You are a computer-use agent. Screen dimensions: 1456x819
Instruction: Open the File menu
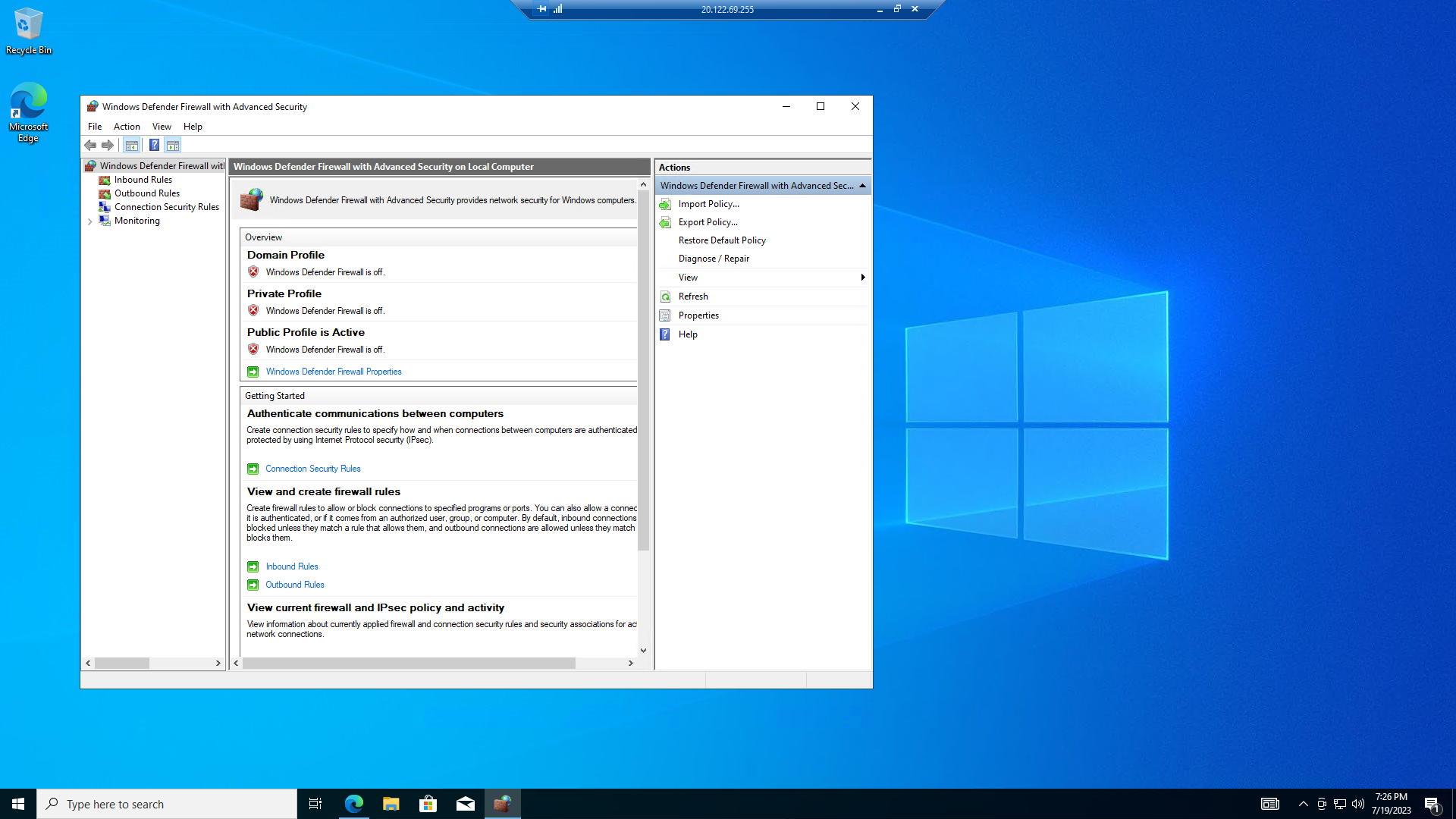tap(95, 127)
